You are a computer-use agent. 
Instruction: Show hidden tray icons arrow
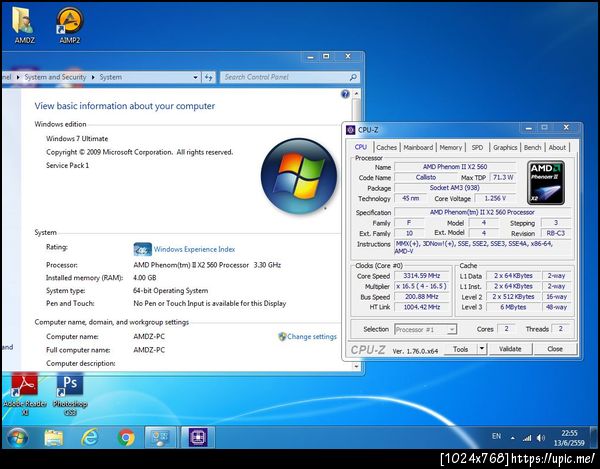512,438
